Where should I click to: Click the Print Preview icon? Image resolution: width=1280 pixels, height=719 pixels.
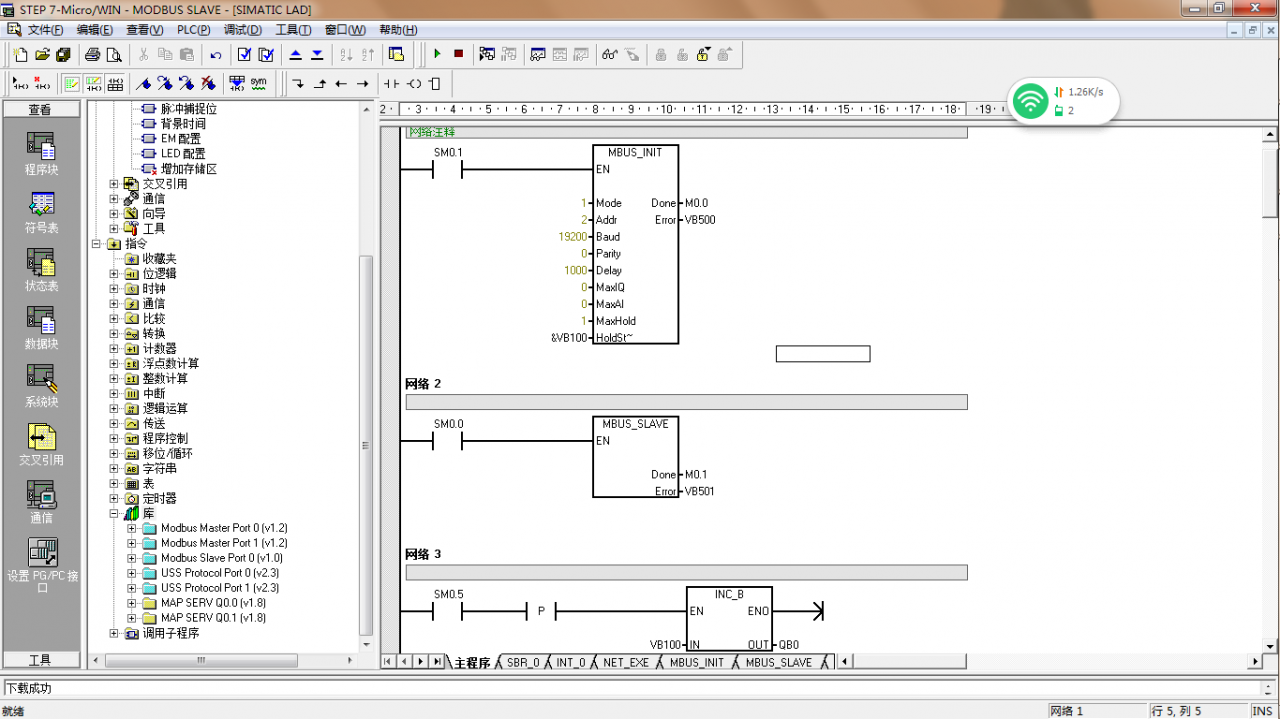click(x=114, y=54)
